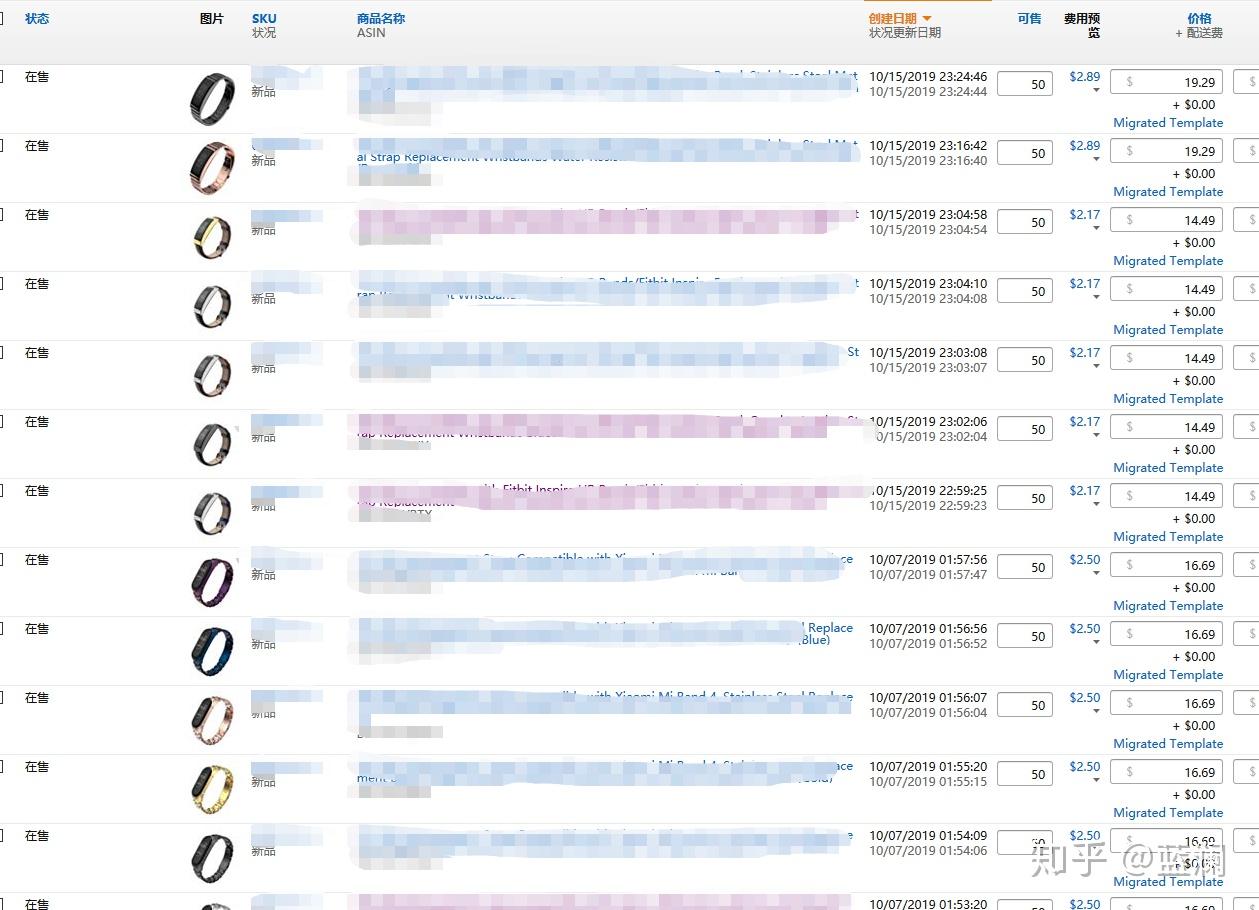Screen dimensions: 1259x910
Task: Expand the $2.89 fee preview dropdown in first row
Action: point(1096,91)
